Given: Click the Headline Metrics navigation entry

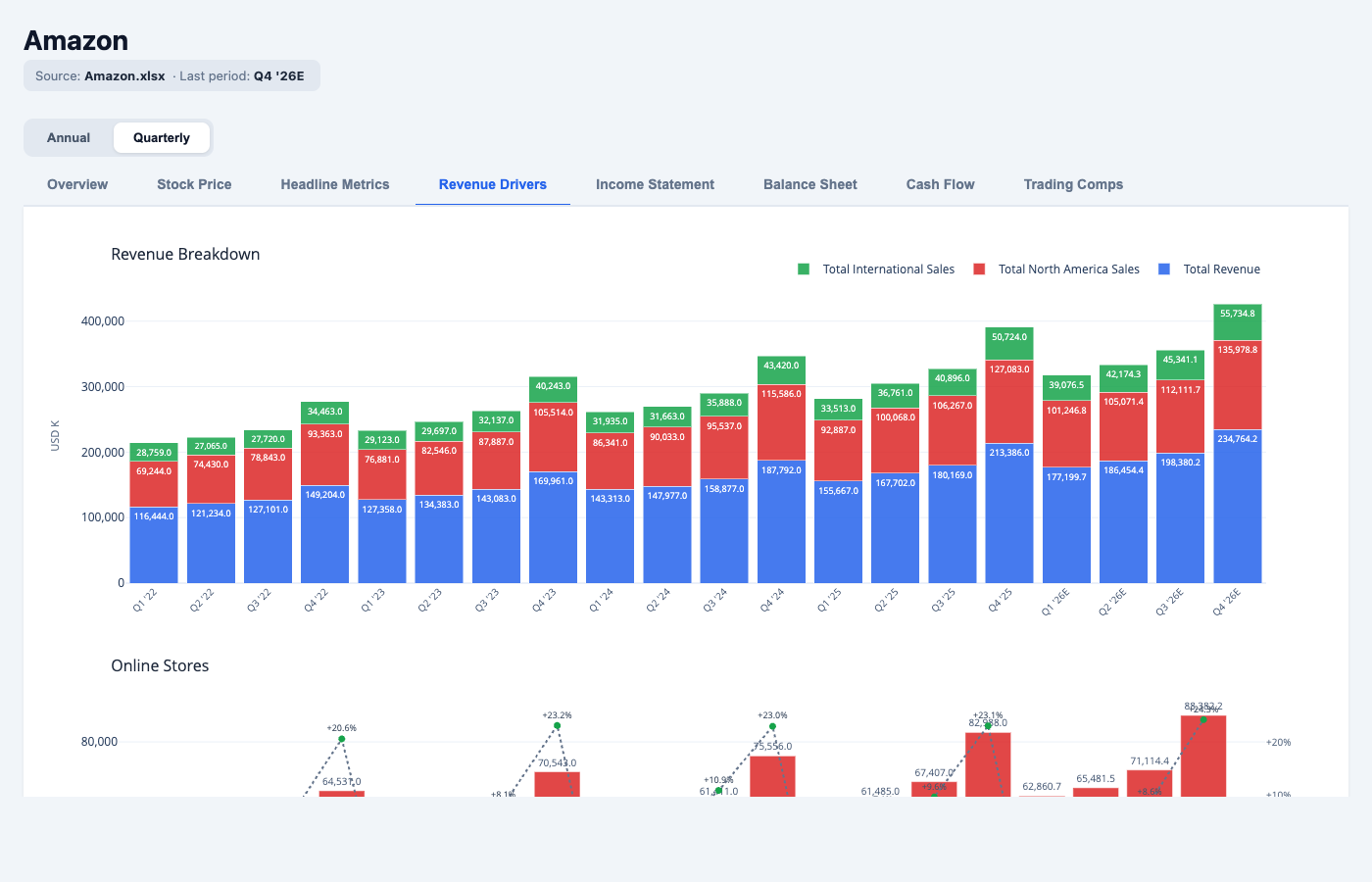Looking at the screenshot, I should tap(334, 184).
